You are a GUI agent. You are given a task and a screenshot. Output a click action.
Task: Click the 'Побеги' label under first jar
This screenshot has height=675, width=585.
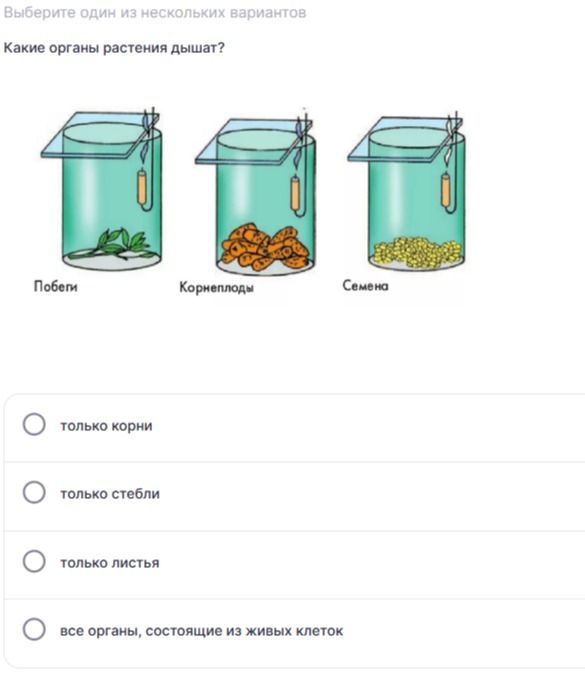tap(56, 286)
